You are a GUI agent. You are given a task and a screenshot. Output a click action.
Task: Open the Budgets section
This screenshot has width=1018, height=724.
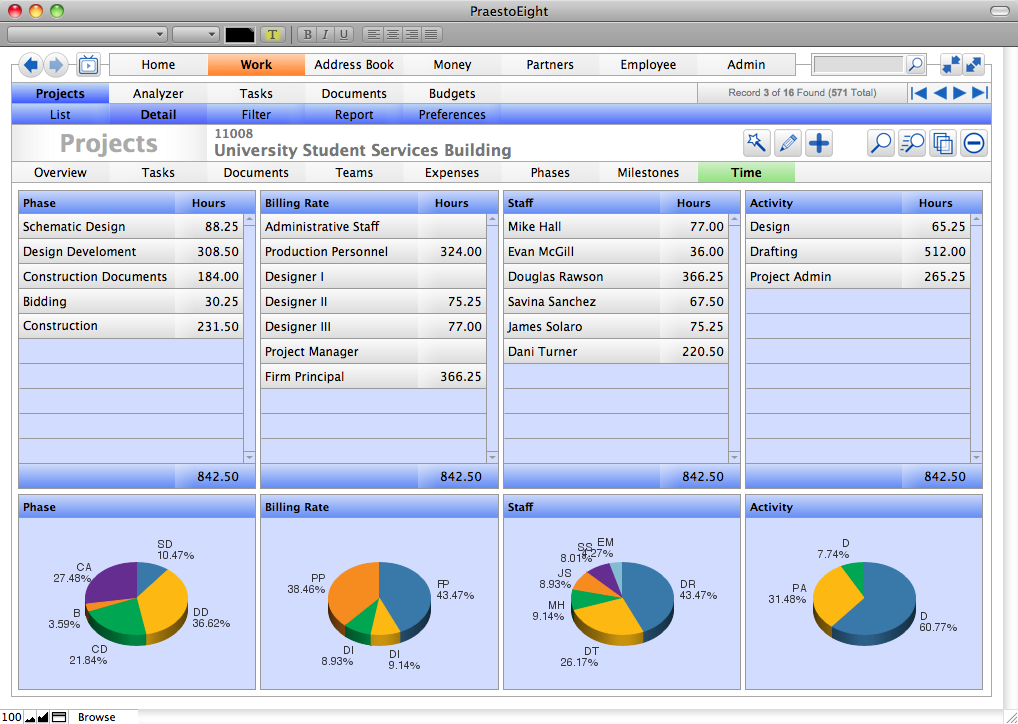pos(452,94)
